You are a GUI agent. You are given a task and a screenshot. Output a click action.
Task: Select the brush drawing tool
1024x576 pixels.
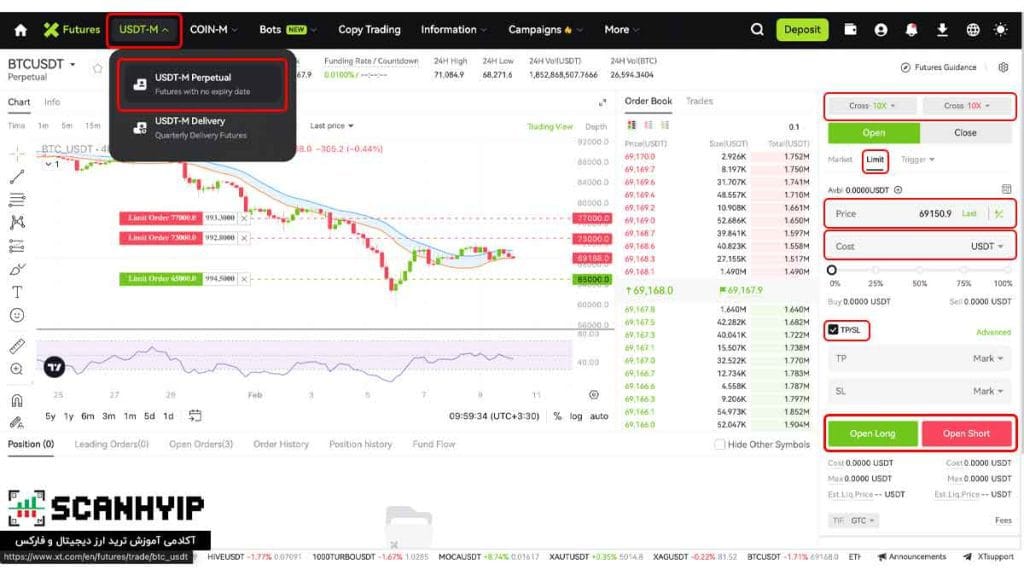pos(17,269)
